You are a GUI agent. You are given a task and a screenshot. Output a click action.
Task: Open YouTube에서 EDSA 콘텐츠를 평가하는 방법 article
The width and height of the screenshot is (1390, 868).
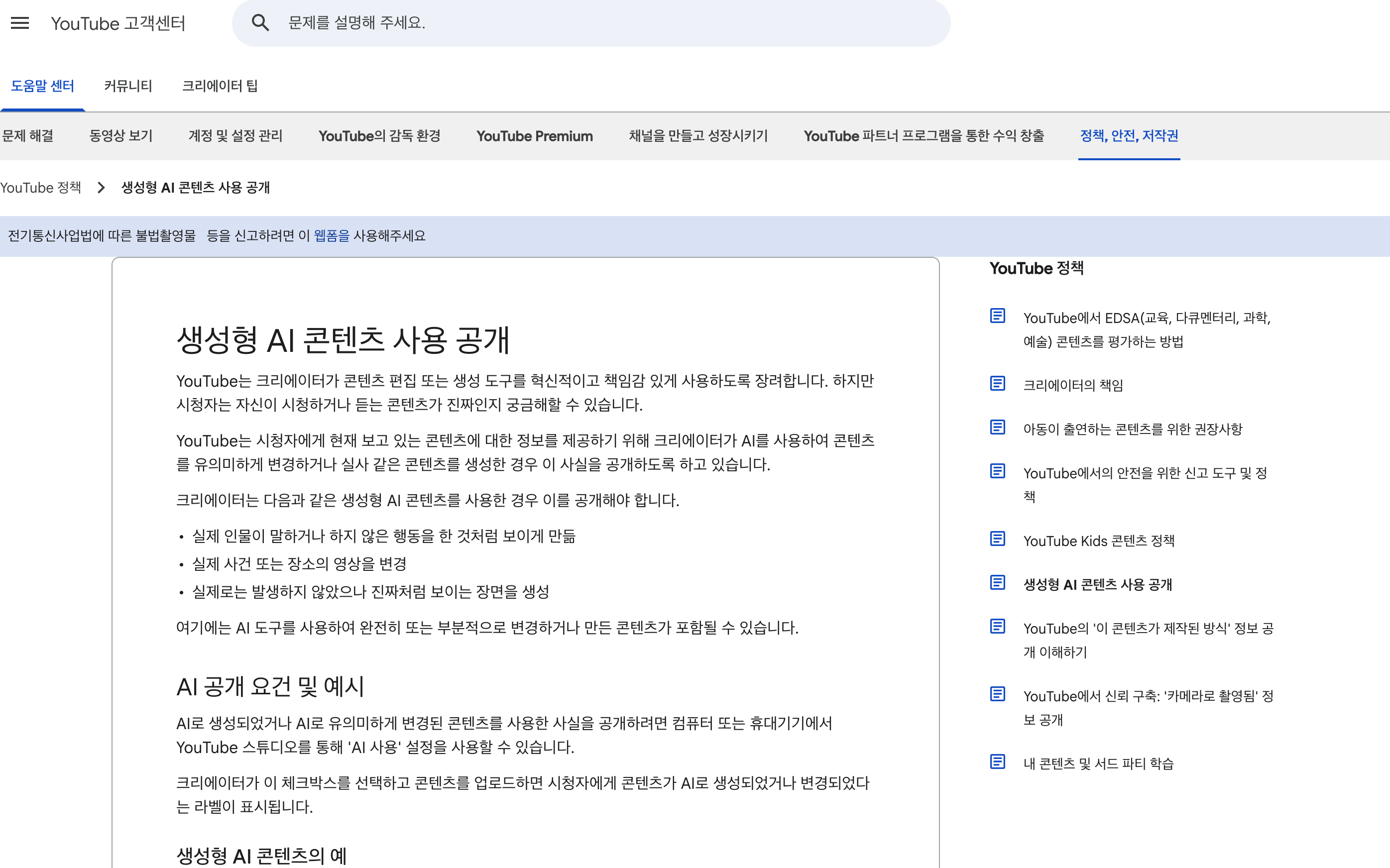(x=1147, y=329)
